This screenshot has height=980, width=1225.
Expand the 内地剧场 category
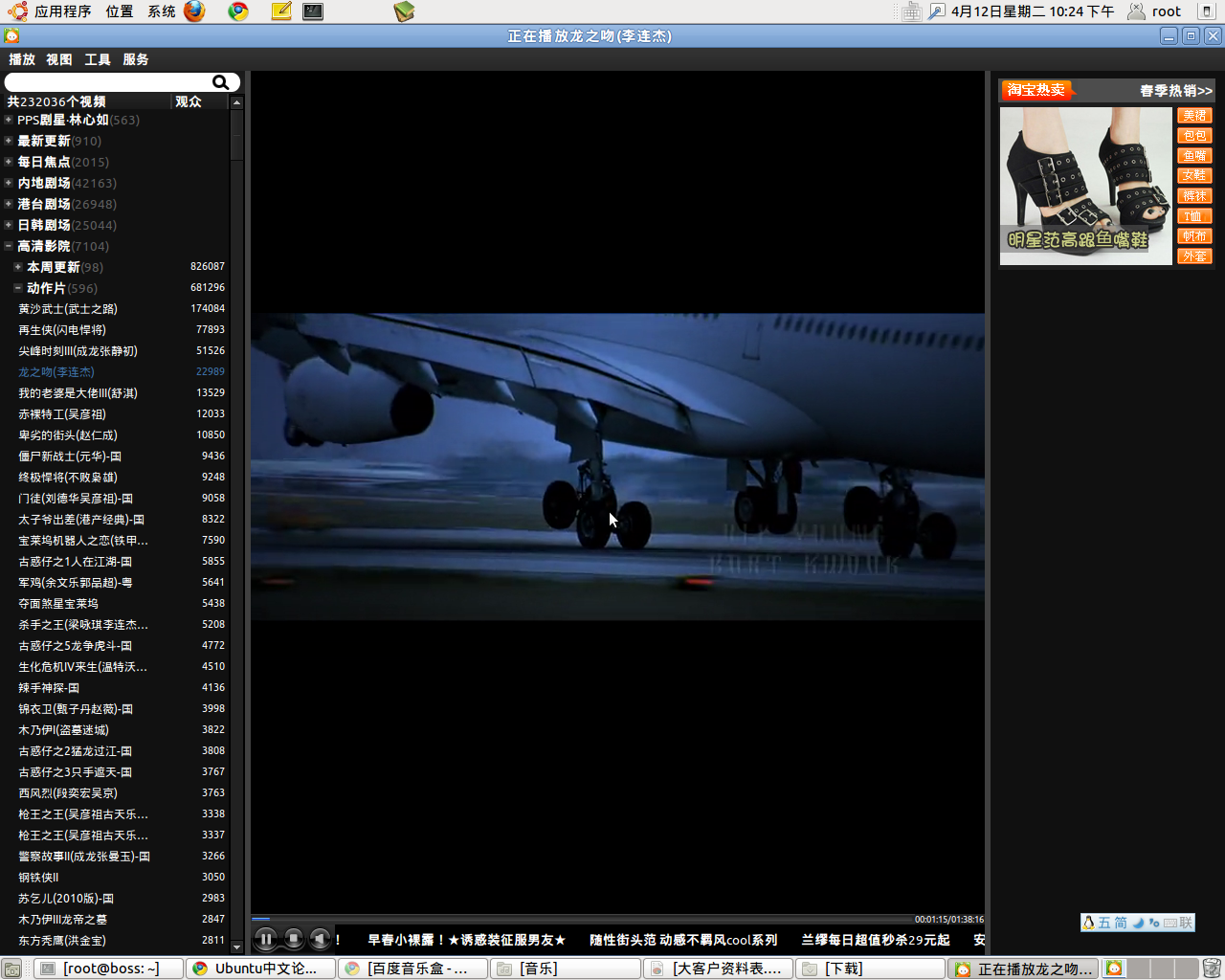[9, 183]
